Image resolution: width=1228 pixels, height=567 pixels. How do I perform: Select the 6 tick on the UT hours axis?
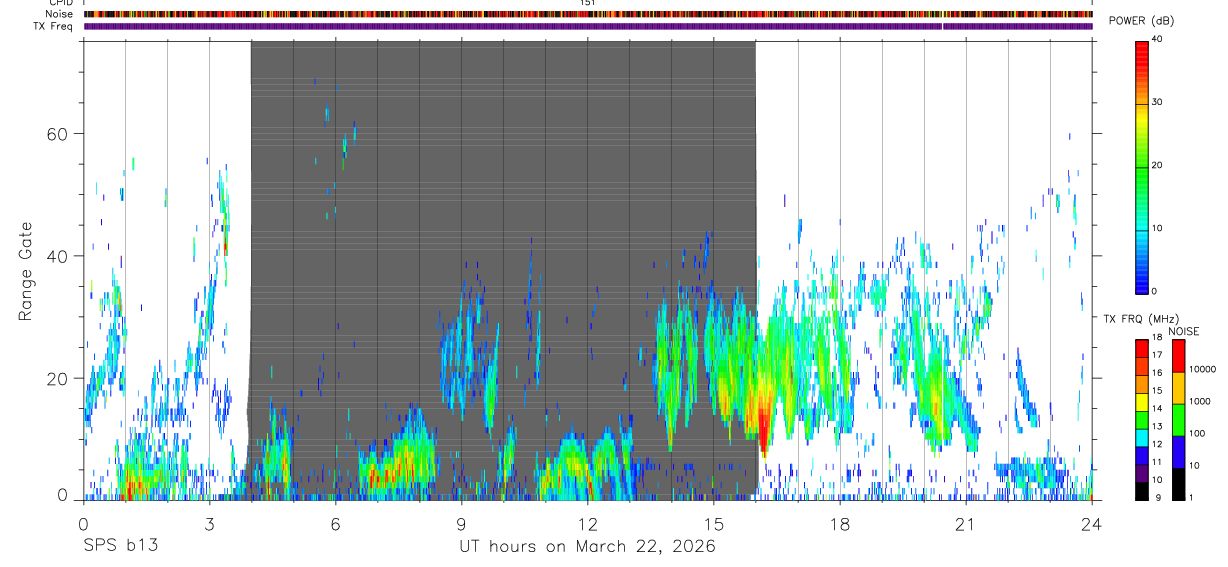[335, 523]
